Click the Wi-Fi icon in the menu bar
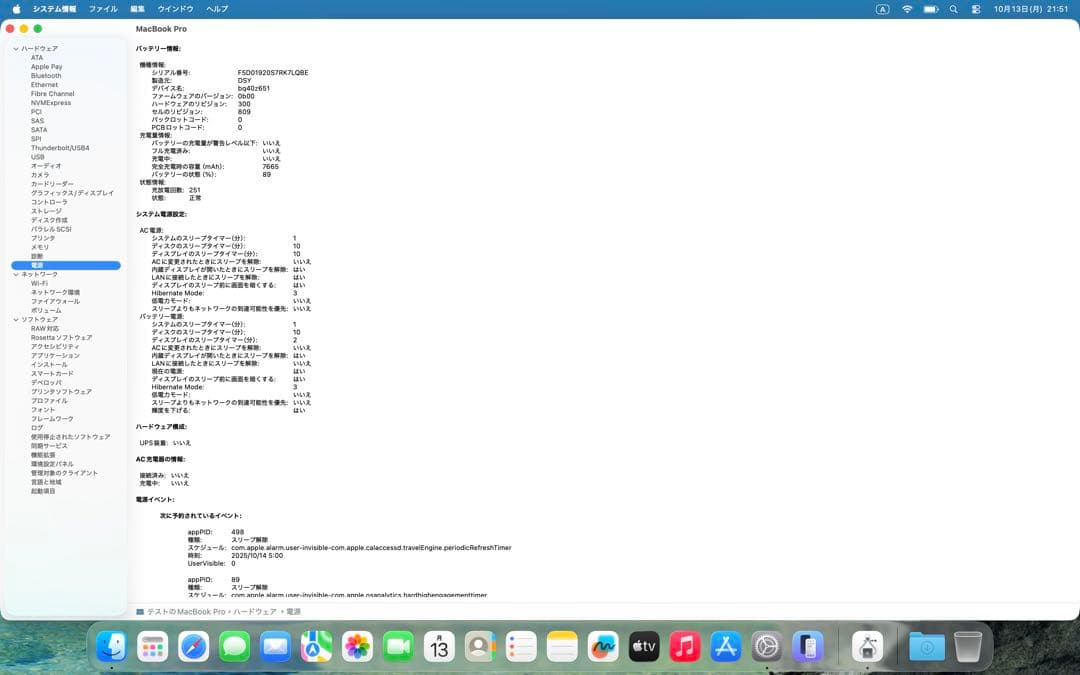 coord(907,8)
